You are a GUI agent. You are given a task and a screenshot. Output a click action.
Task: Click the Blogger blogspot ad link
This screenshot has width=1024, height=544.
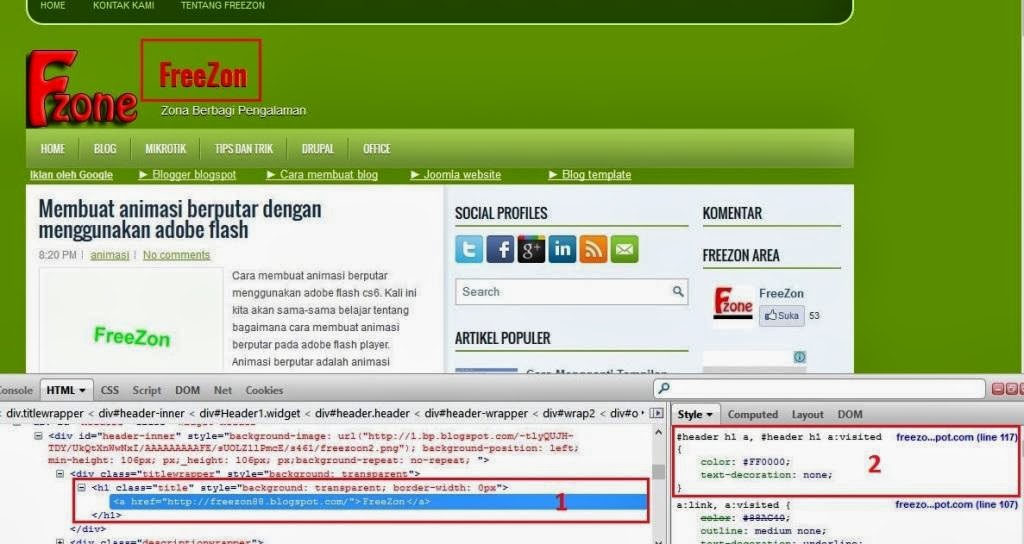187,174
